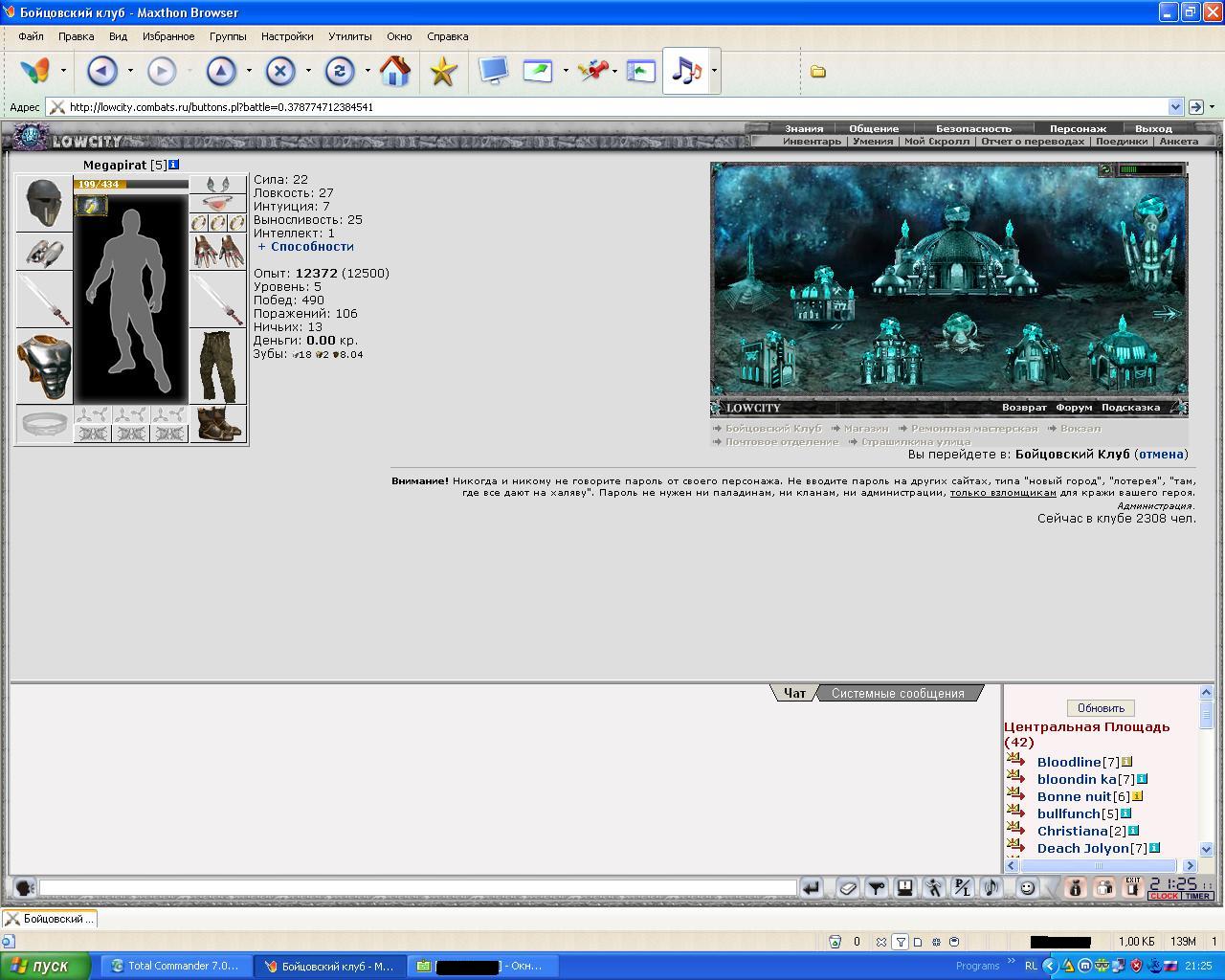
Task: Toggle the TIMER mode button
Action: pyautogui.click(x=1197, y=897)
